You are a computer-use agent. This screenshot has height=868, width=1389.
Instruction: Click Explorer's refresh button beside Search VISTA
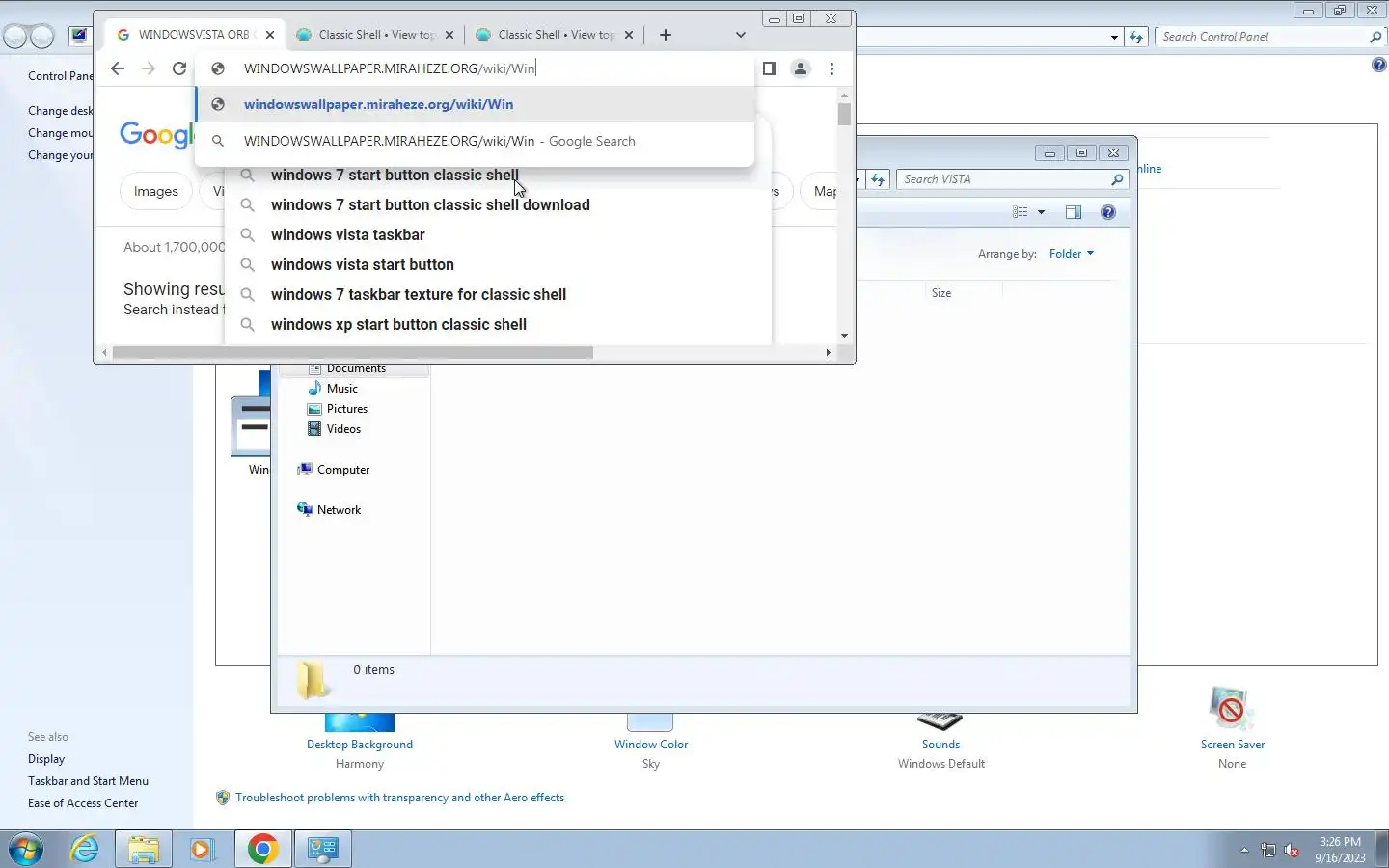coord(878,179)
